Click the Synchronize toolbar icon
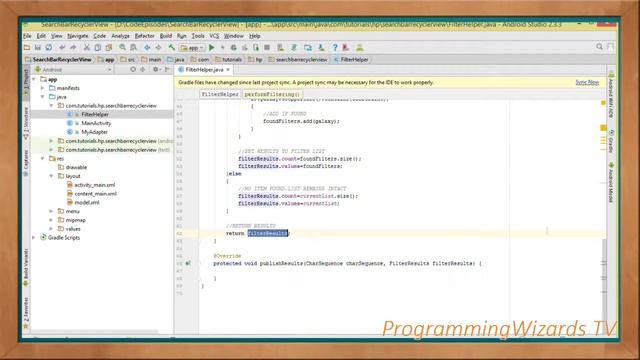 pyautogui.click(x=49, y=48)
